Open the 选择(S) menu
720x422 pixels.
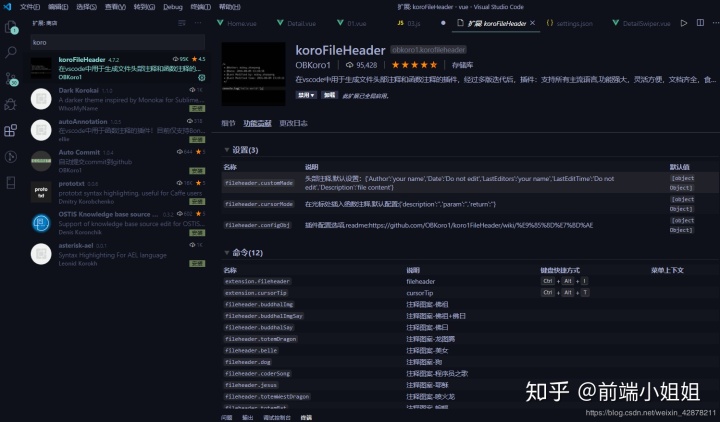coord(86,7)
